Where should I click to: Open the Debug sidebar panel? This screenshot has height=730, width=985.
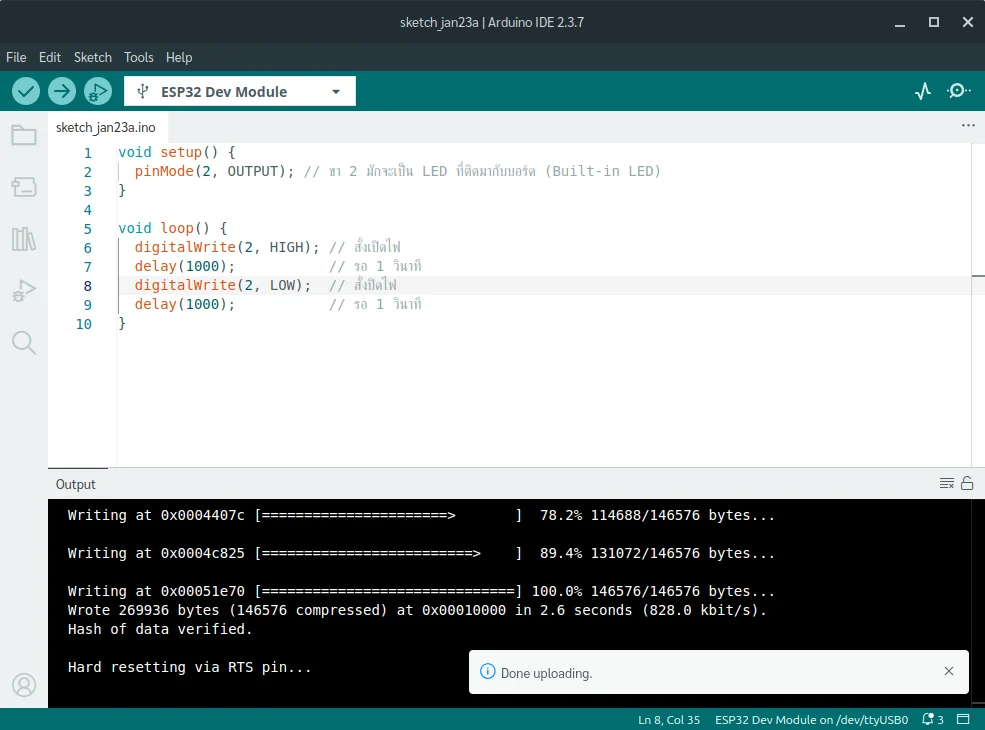[24, 291]
